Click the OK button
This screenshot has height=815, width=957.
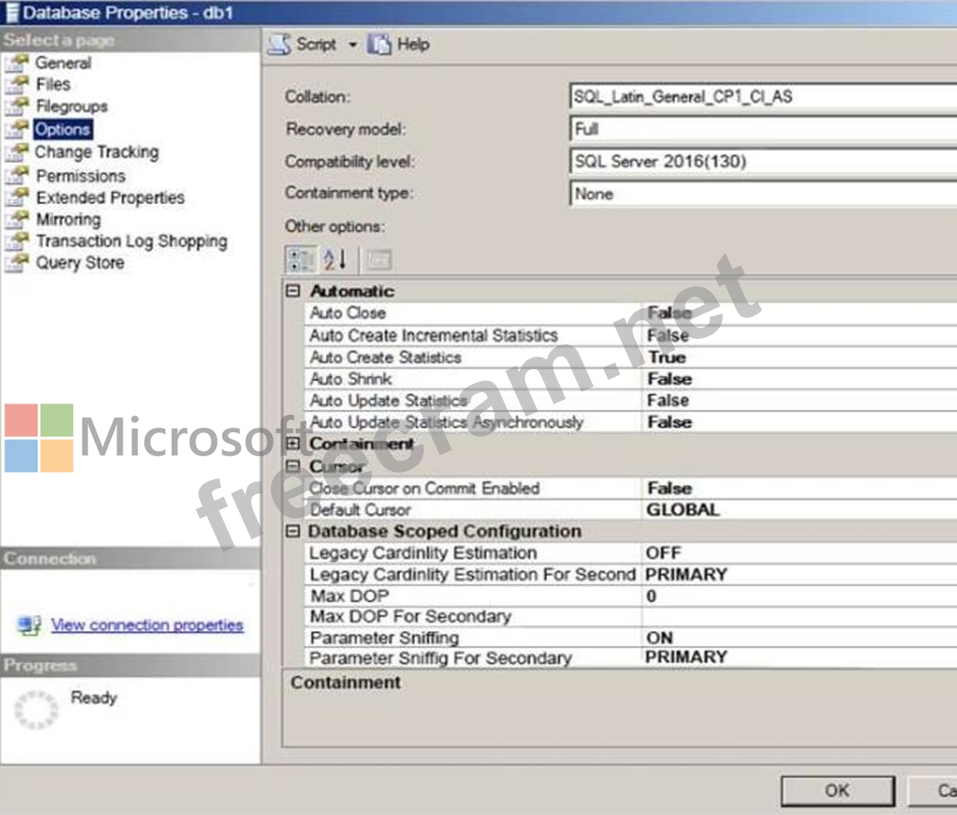point(837,791)
